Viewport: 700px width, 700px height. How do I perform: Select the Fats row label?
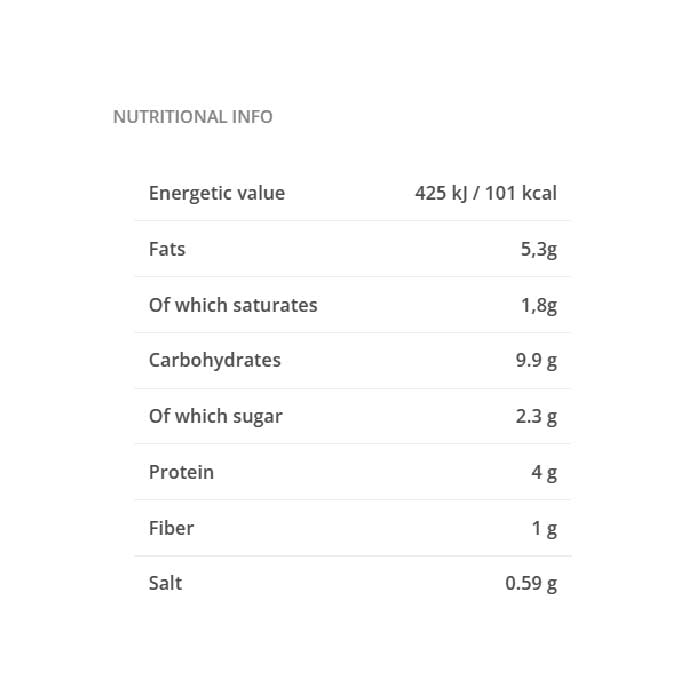[167, 249]
